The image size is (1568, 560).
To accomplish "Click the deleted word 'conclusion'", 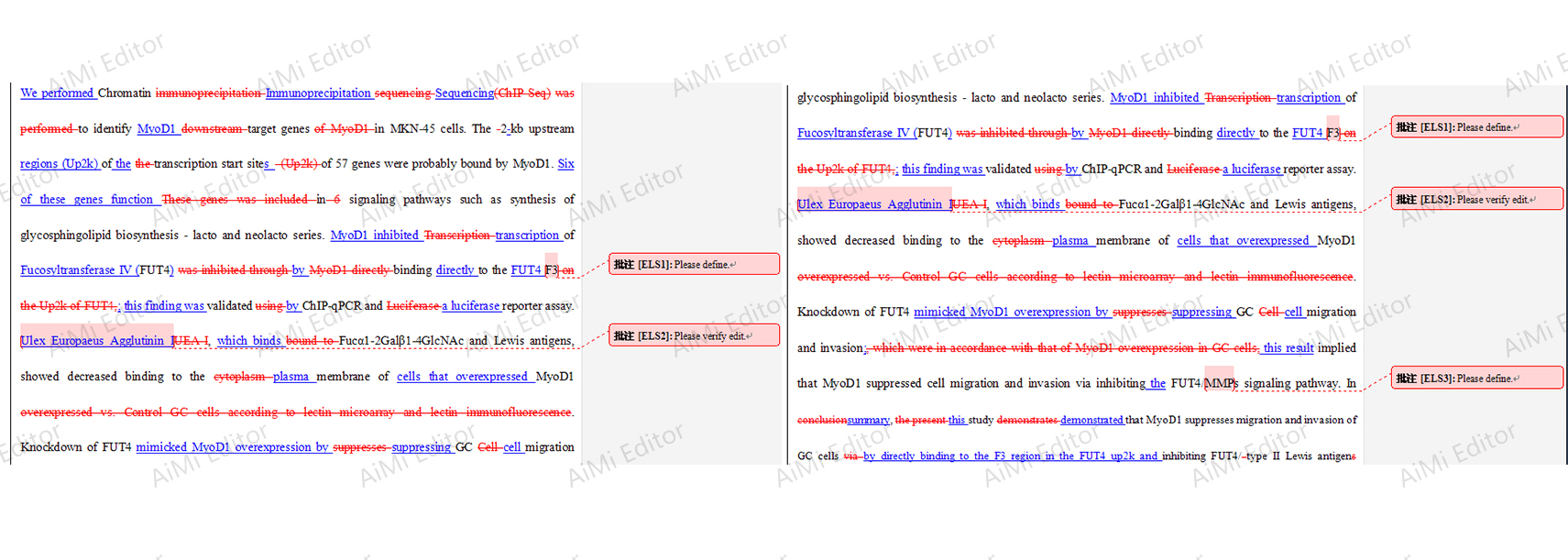I will (822, 419).
